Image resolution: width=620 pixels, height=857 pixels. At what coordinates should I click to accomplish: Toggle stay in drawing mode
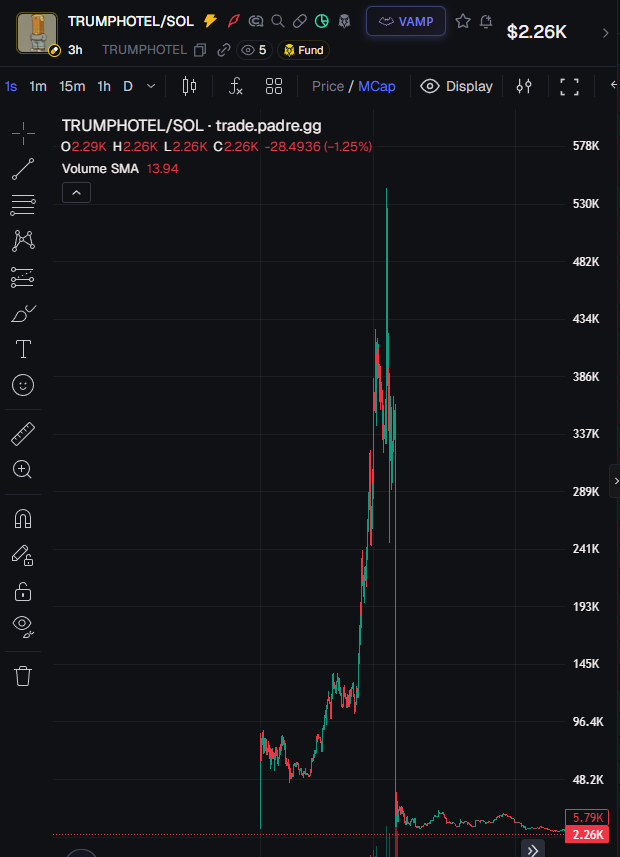pyautogui.click(x=23, y=555)
